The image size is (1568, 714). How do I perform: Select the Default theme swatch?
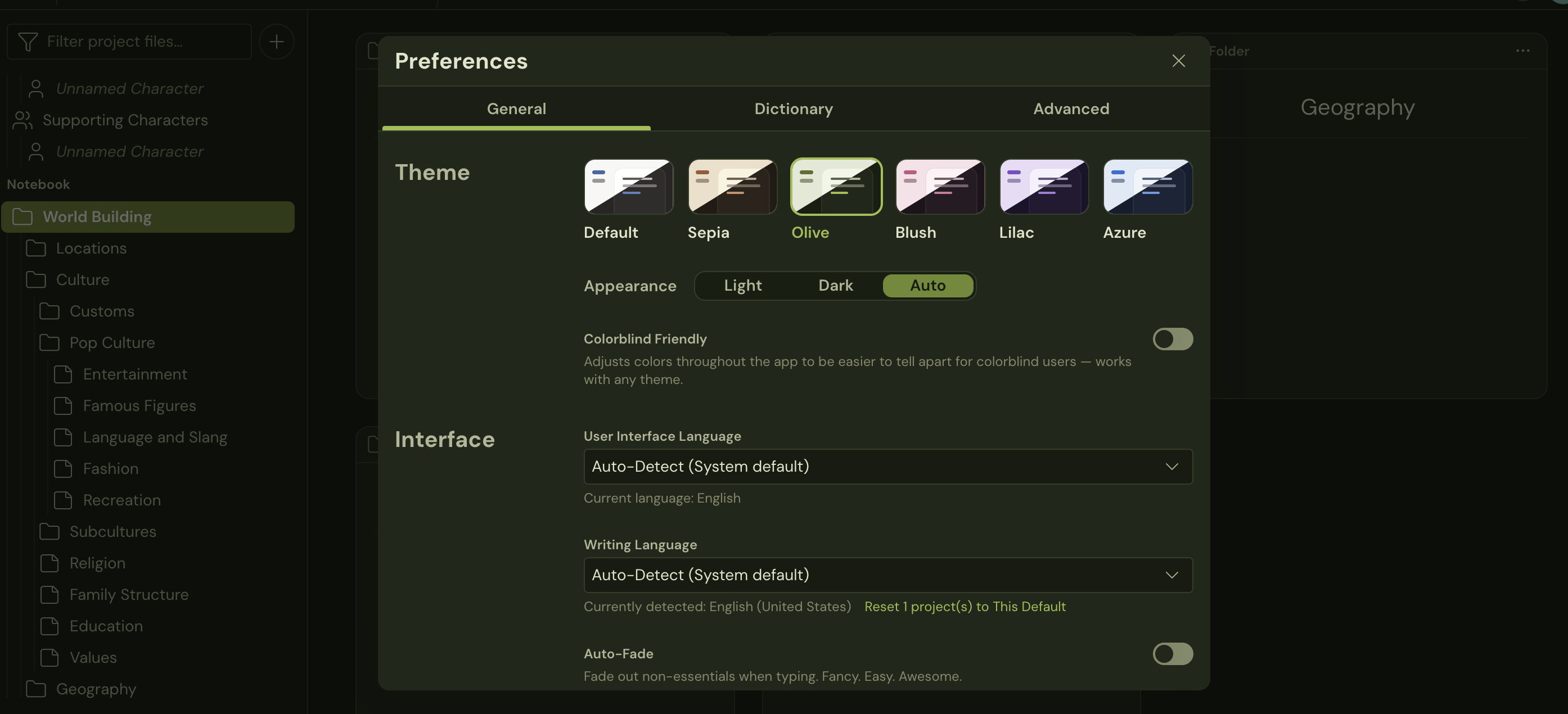[628, 187]
